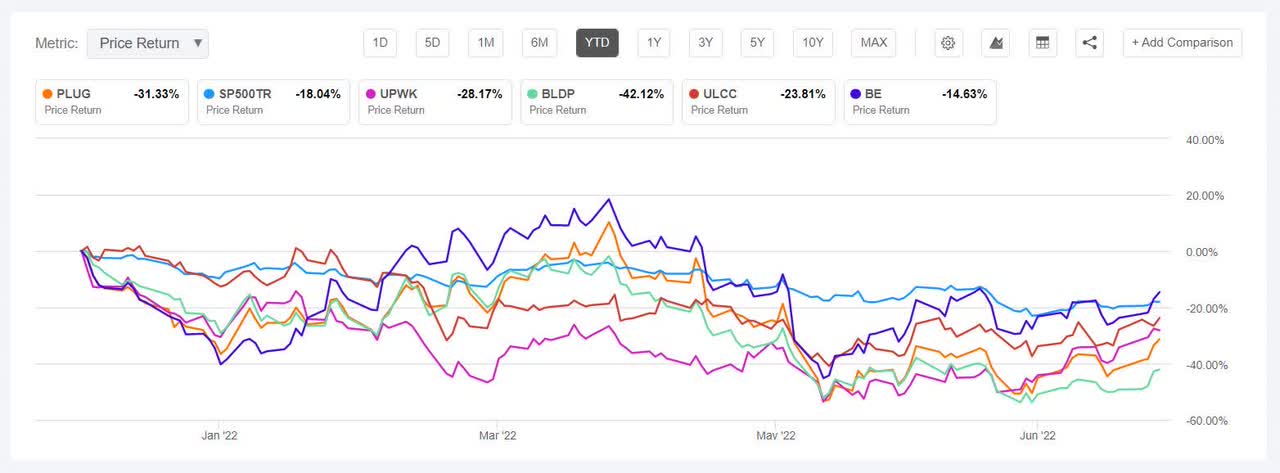Viewport: 1280px width, 473px height.
Task: Choose the 10Y time range
Action: point(813,43)
